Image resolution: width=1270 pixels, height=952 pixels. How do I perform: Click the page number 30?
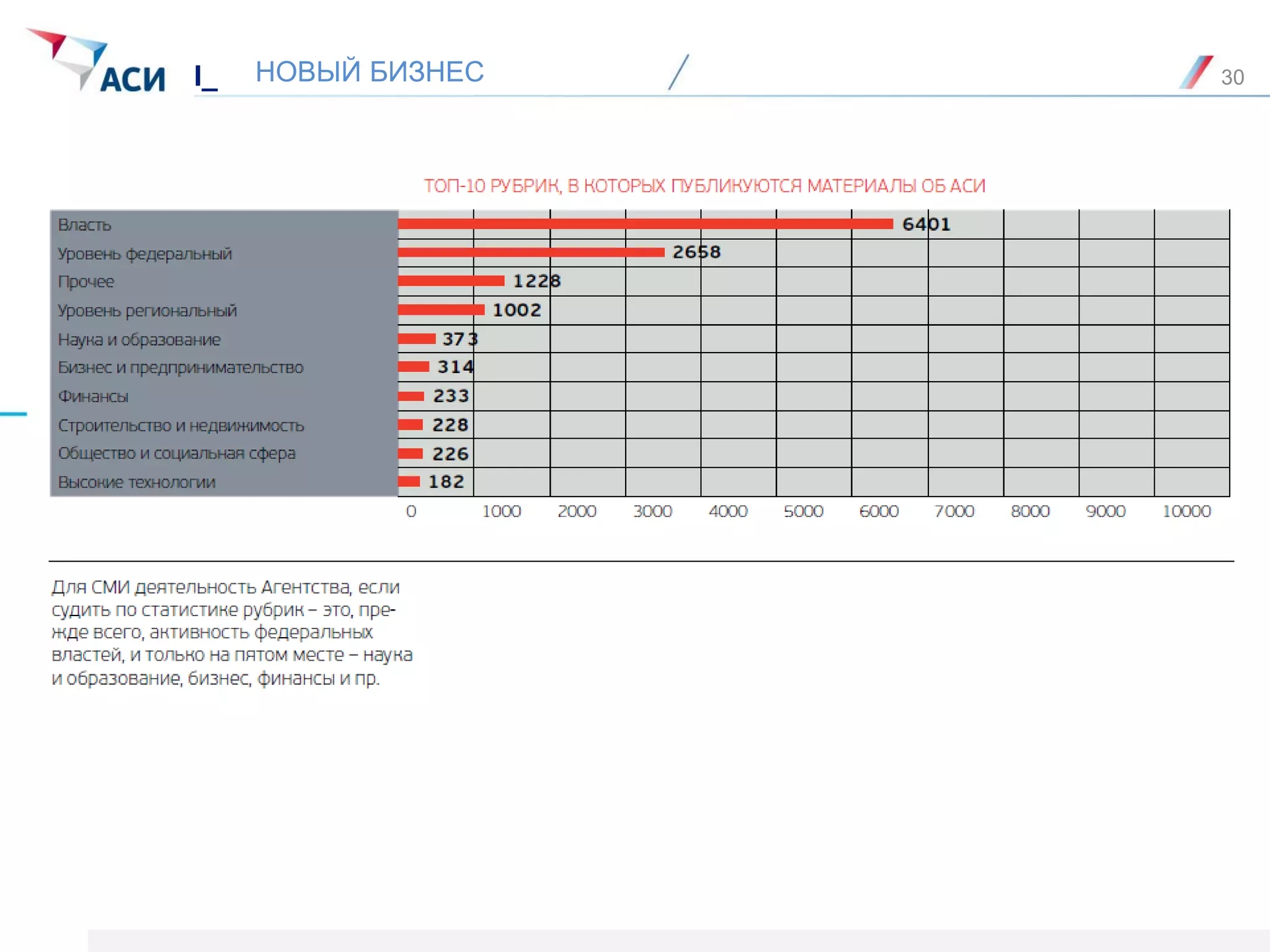coord(1232,77)
